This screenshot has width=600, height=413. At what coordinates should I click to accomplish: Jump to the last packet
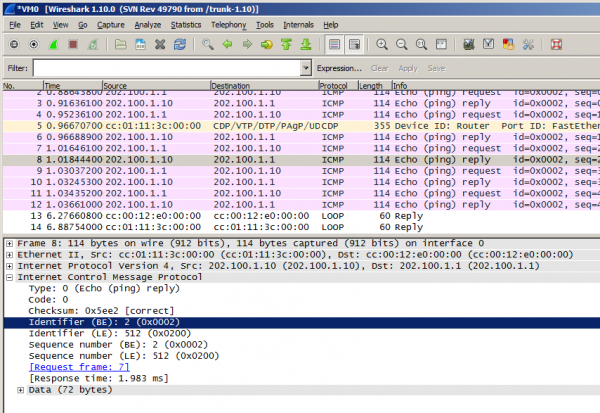pos(306,44)
